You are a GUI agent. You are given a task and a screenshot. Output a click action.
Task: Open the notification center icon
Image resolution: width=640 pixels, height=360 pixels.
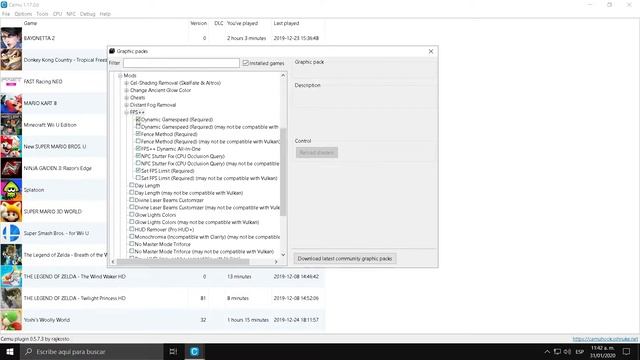tap(627, 351)
